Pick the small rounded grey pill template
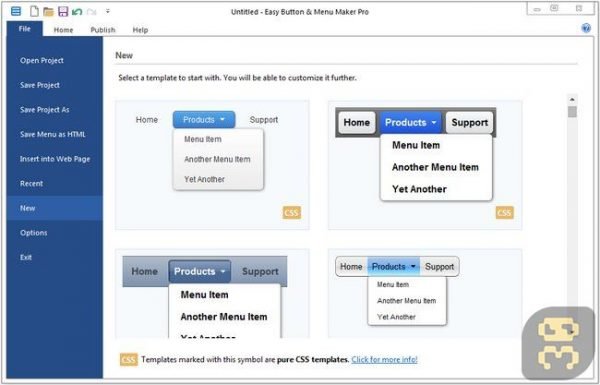 425,294
